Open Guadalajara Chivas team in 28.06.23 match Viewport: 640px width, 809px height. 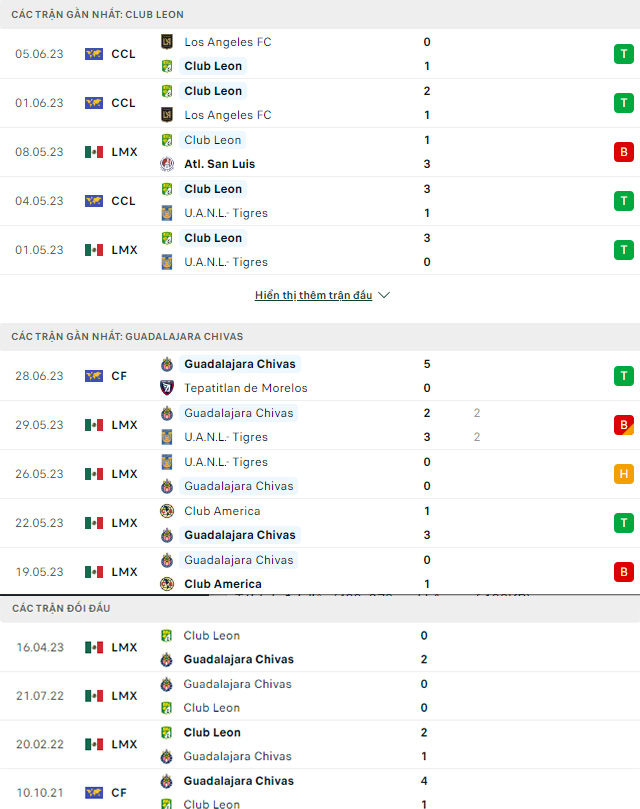tap(240, 364)
